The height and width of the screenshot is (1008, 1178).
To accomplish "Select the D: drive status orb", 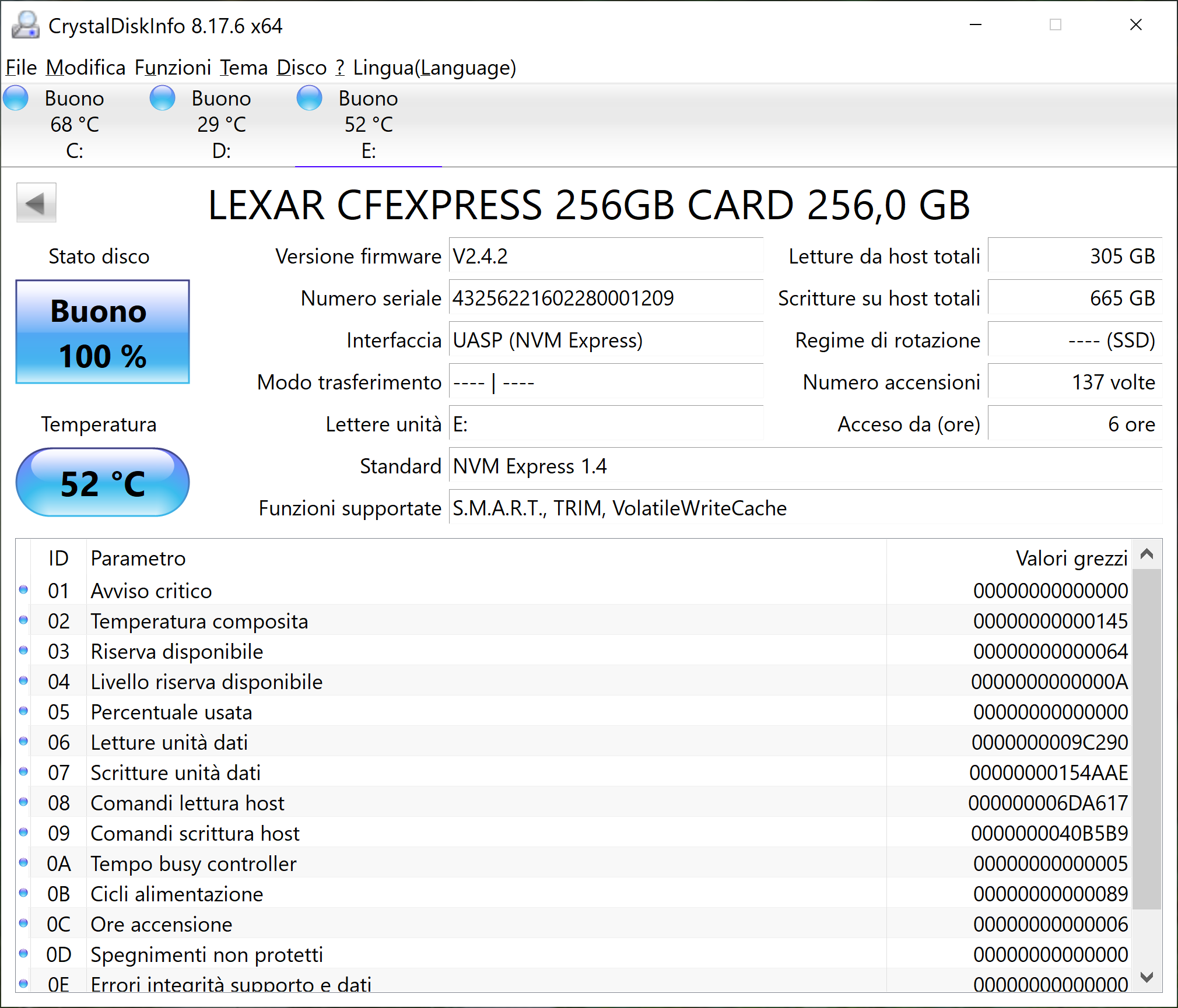I will point(163,98).
